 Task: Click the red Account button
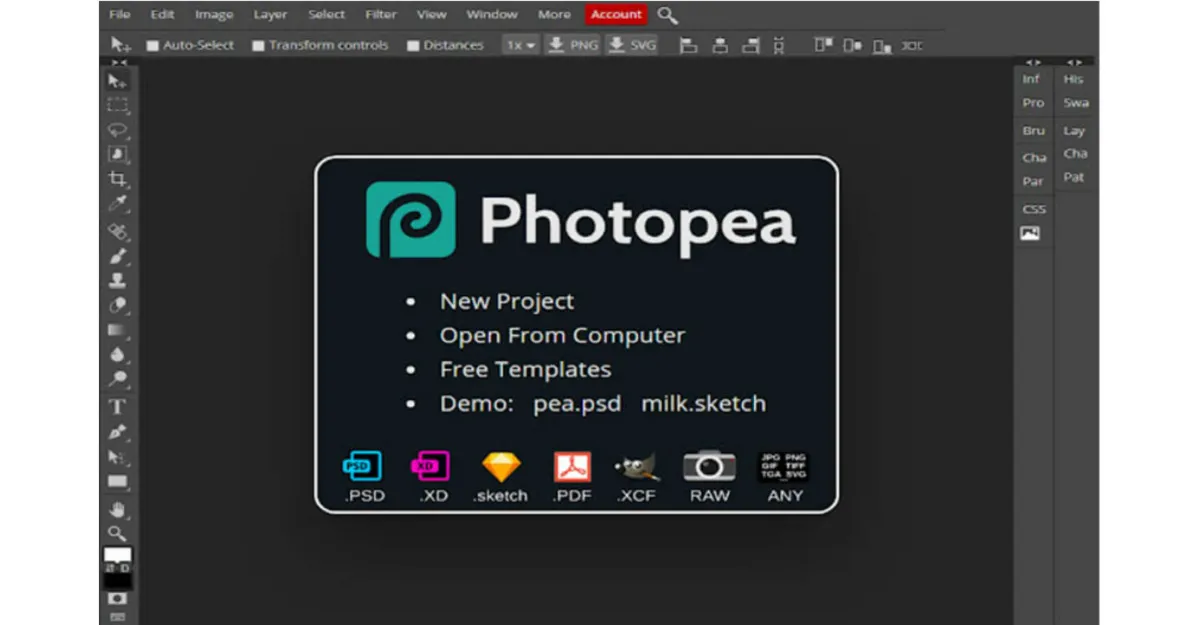point(616,14)
